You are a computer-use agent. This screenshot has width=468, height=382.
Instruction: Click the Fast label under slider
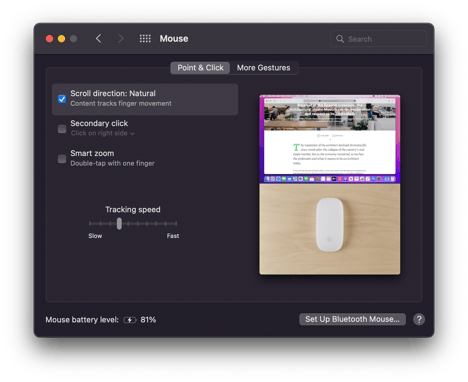[173, 236]
